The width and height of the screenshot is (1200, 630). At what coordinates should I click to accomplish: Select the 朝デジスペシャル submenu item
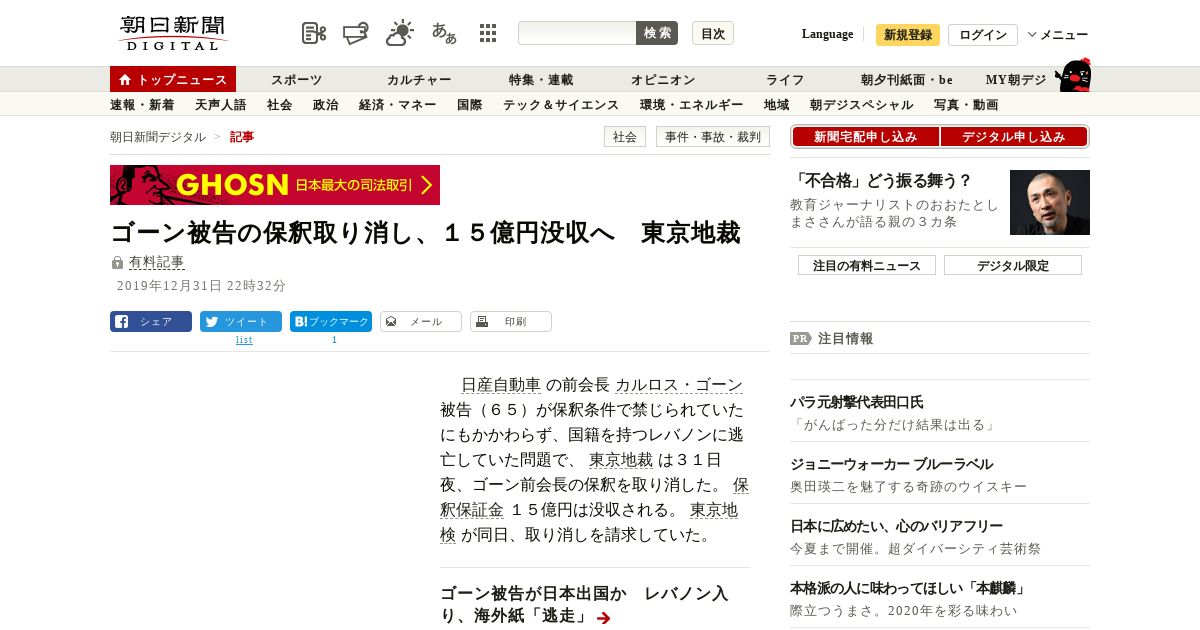(861, 105)
